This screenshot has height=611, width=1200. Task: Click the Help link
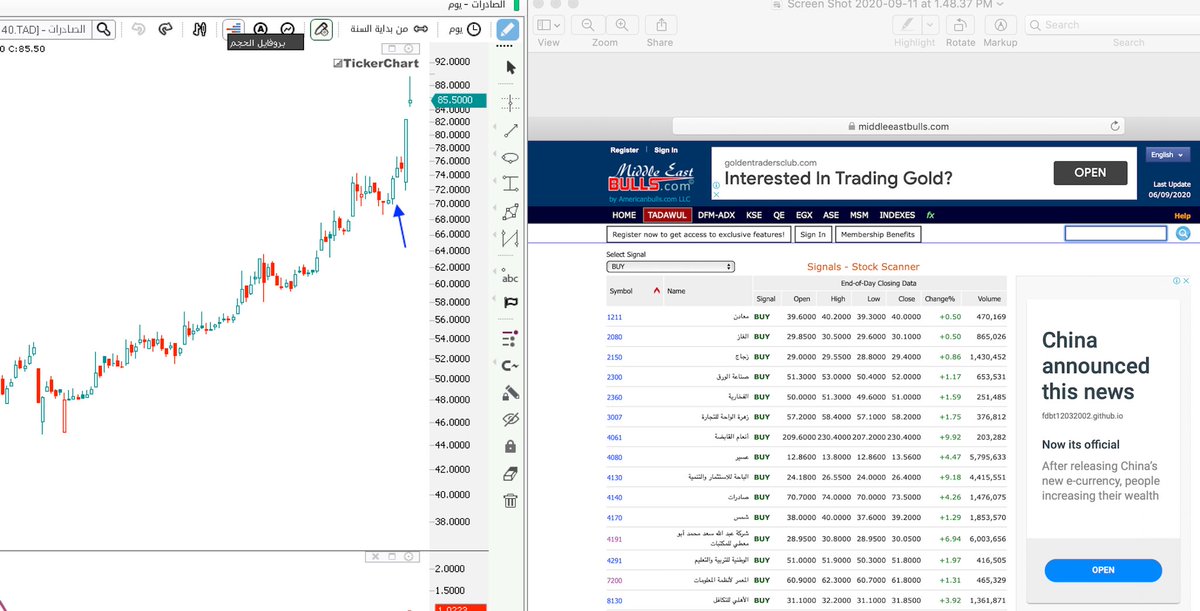coord(1182,216)
